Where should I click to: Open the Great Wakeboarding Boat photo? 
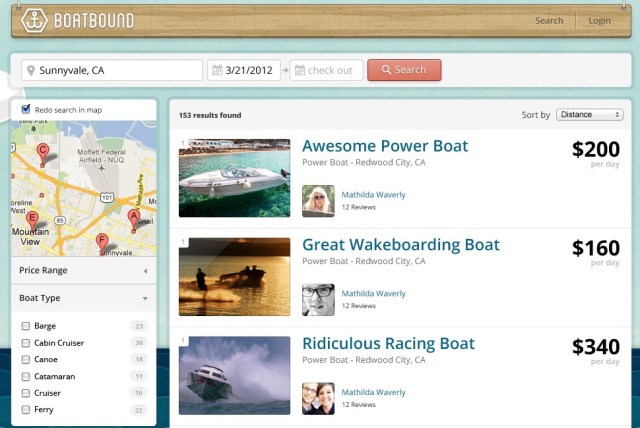pos(234,277)
